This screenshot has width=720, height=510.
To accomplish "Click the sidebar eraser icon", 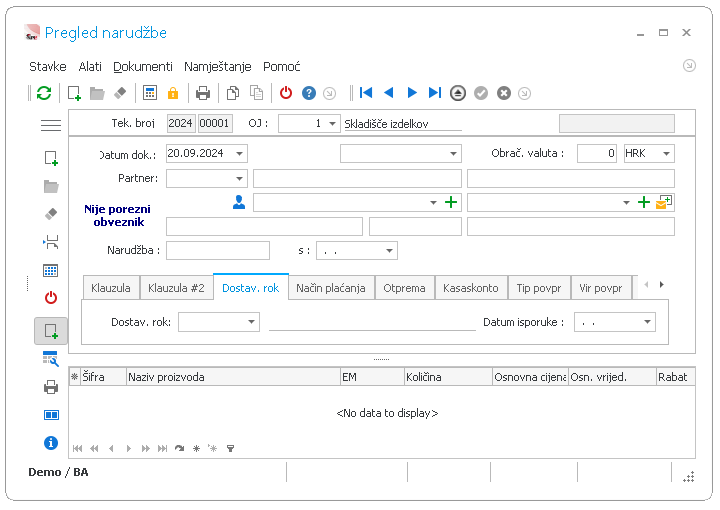I will 51,214.
